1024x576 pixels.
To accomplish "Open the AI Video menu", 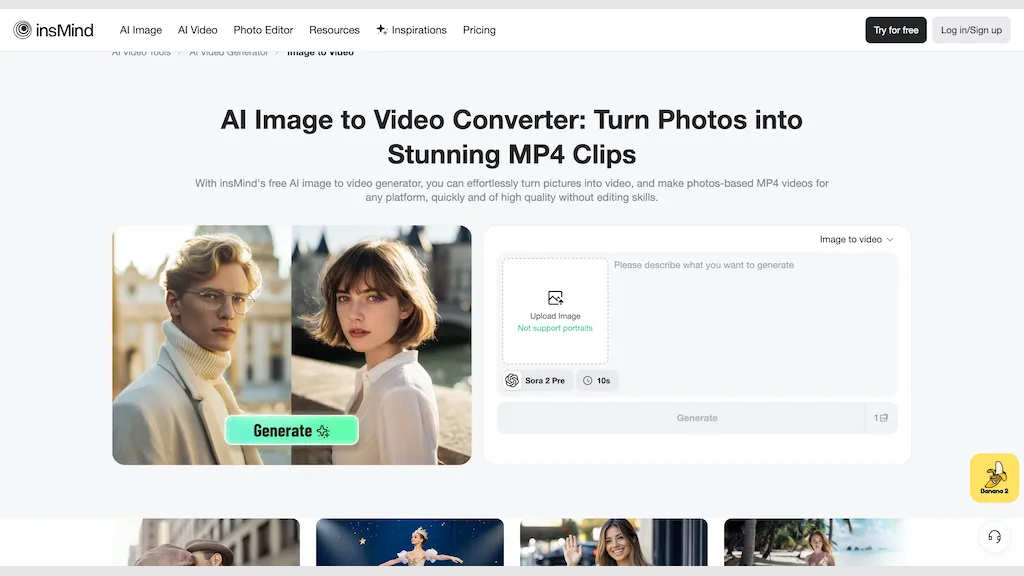I will click(x=197, y=30).
